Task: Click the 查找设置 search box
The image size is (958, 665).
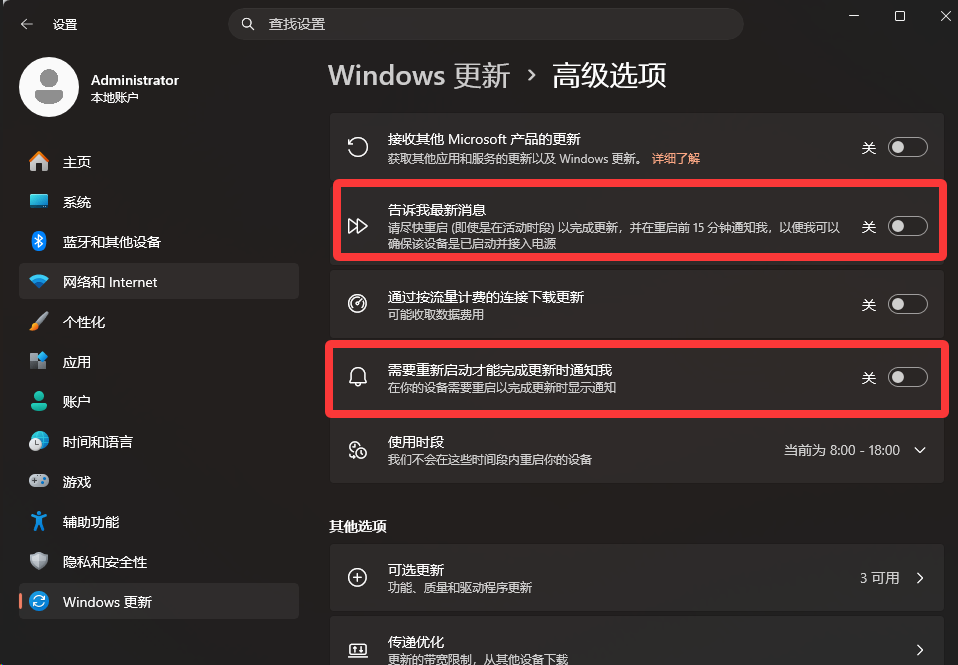Action: pos(486,24)
